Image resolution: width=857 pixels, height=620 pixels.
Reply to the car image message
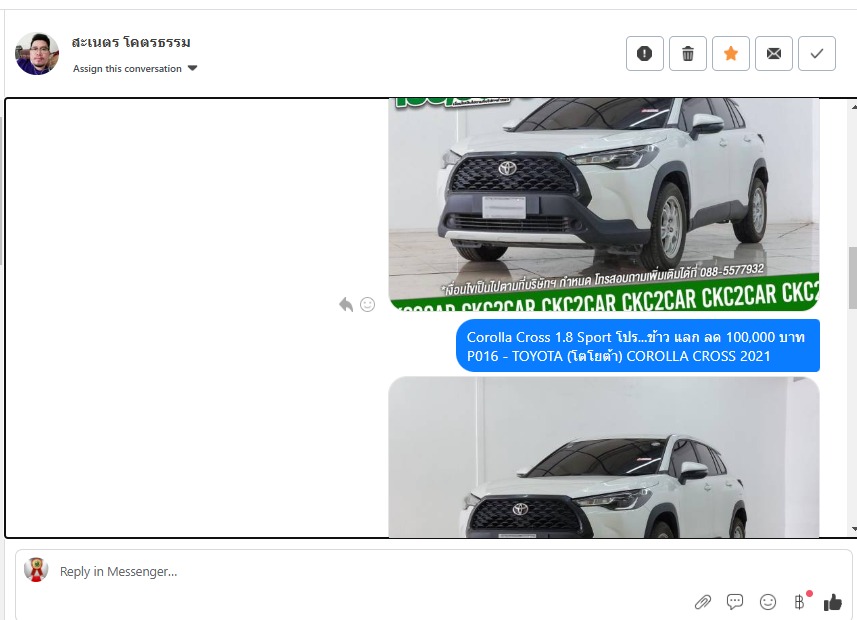click(x=346, y=304)
